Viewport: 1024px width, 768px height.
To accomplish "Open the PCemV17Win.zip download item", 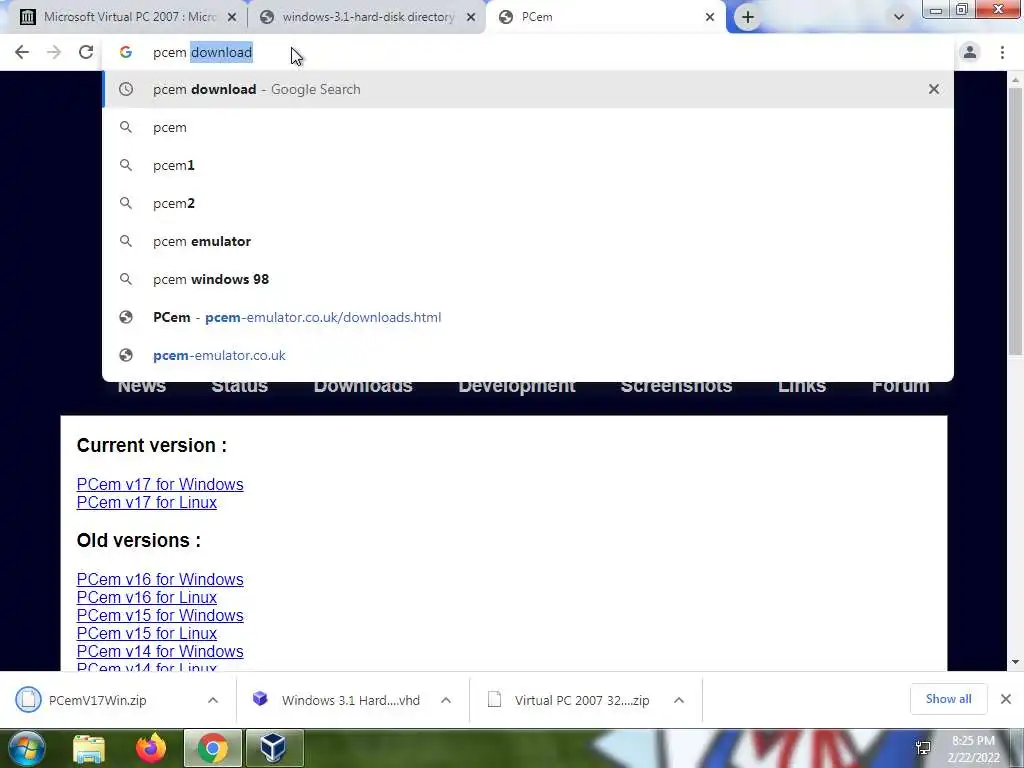I will pos(98,700).
